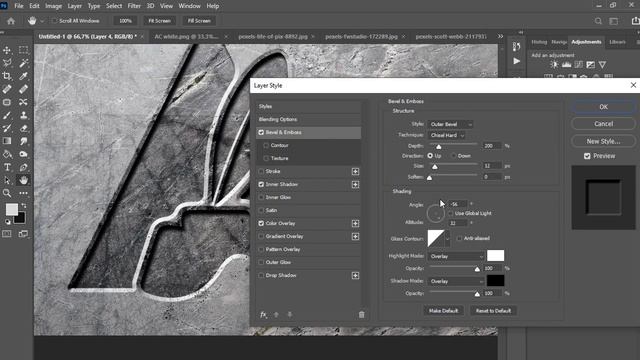Select the Path Selection tool
Screen dimensions: 640x360
(x=7, y=180)
